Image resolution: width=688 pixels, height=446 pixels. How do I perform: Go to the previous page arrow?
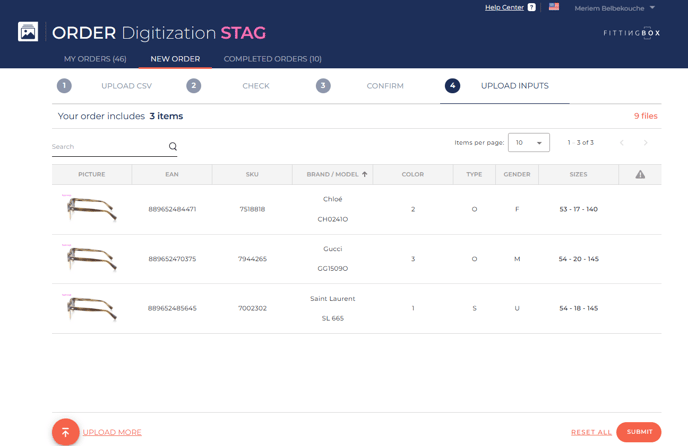tap(622, 143)
